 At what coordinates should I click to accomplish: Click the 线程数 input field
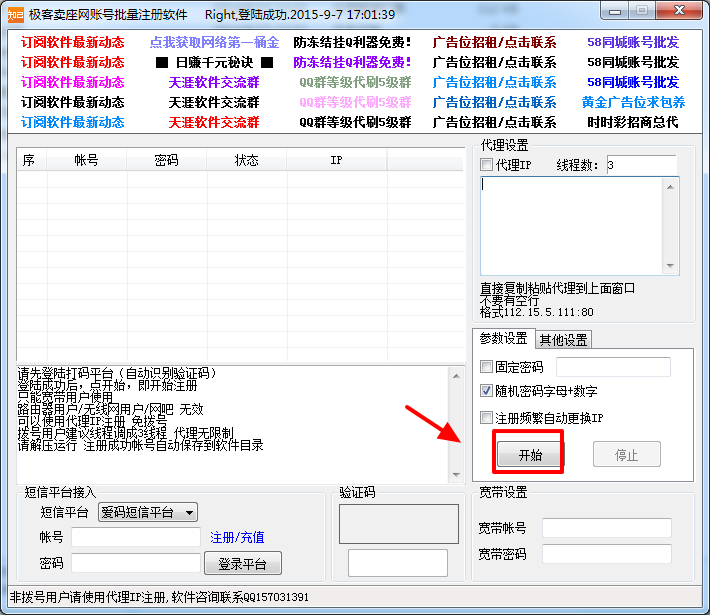pyautogui.click(x=641, y=165)
